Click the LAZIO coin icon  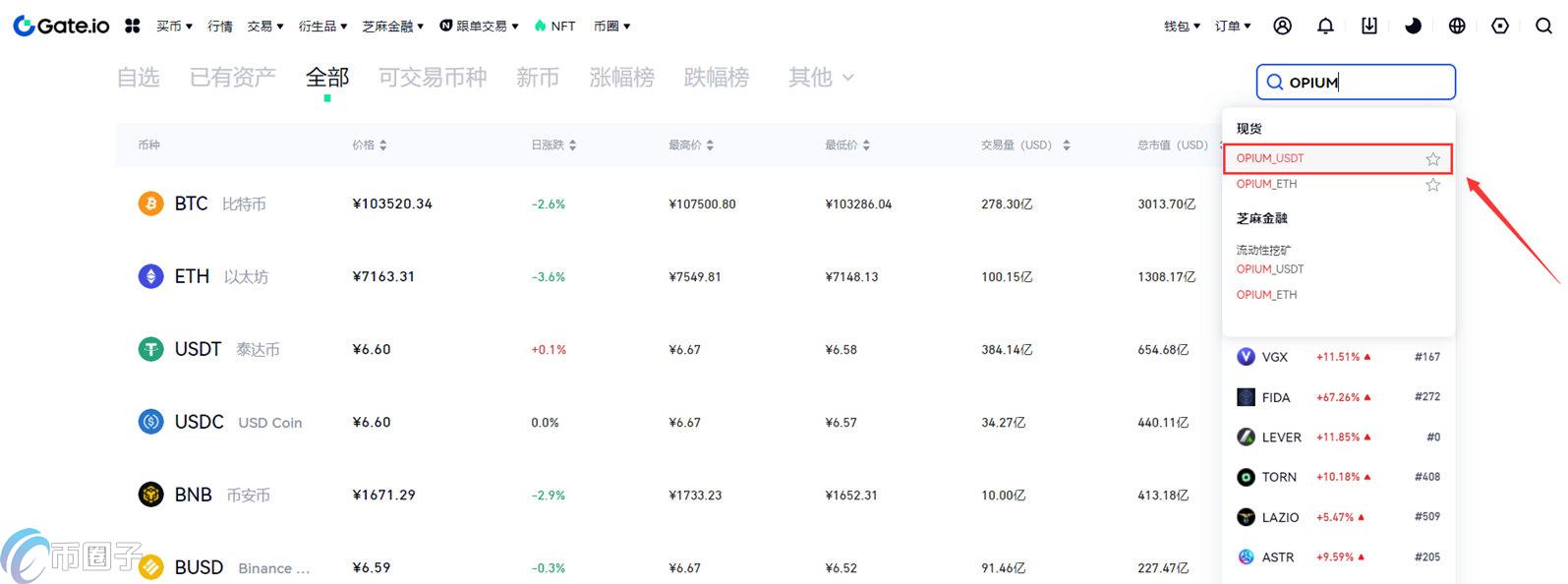[1246, 517]
